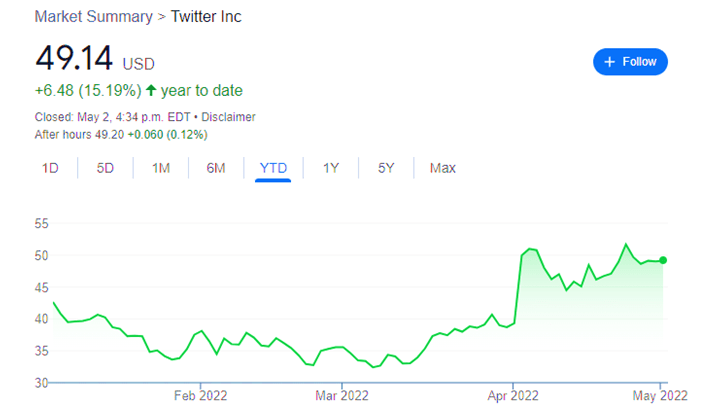This screenshot has width=704, height=413.
Task: View the 1Y price history tab
Action: click(x=331, y=168)
